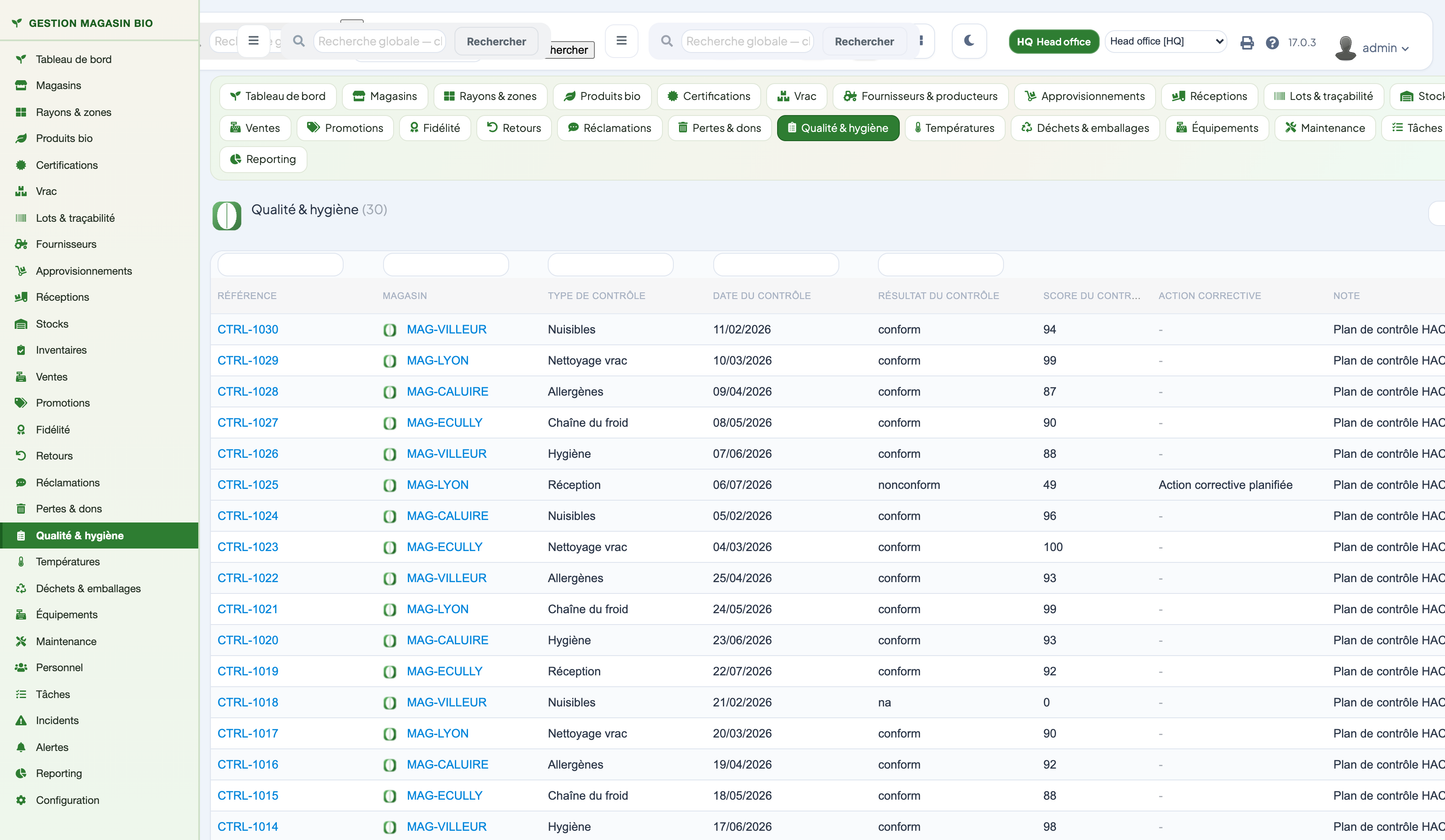
Task: Sort by the RÉFÉRENCE column header
Action: pos(247,296)
